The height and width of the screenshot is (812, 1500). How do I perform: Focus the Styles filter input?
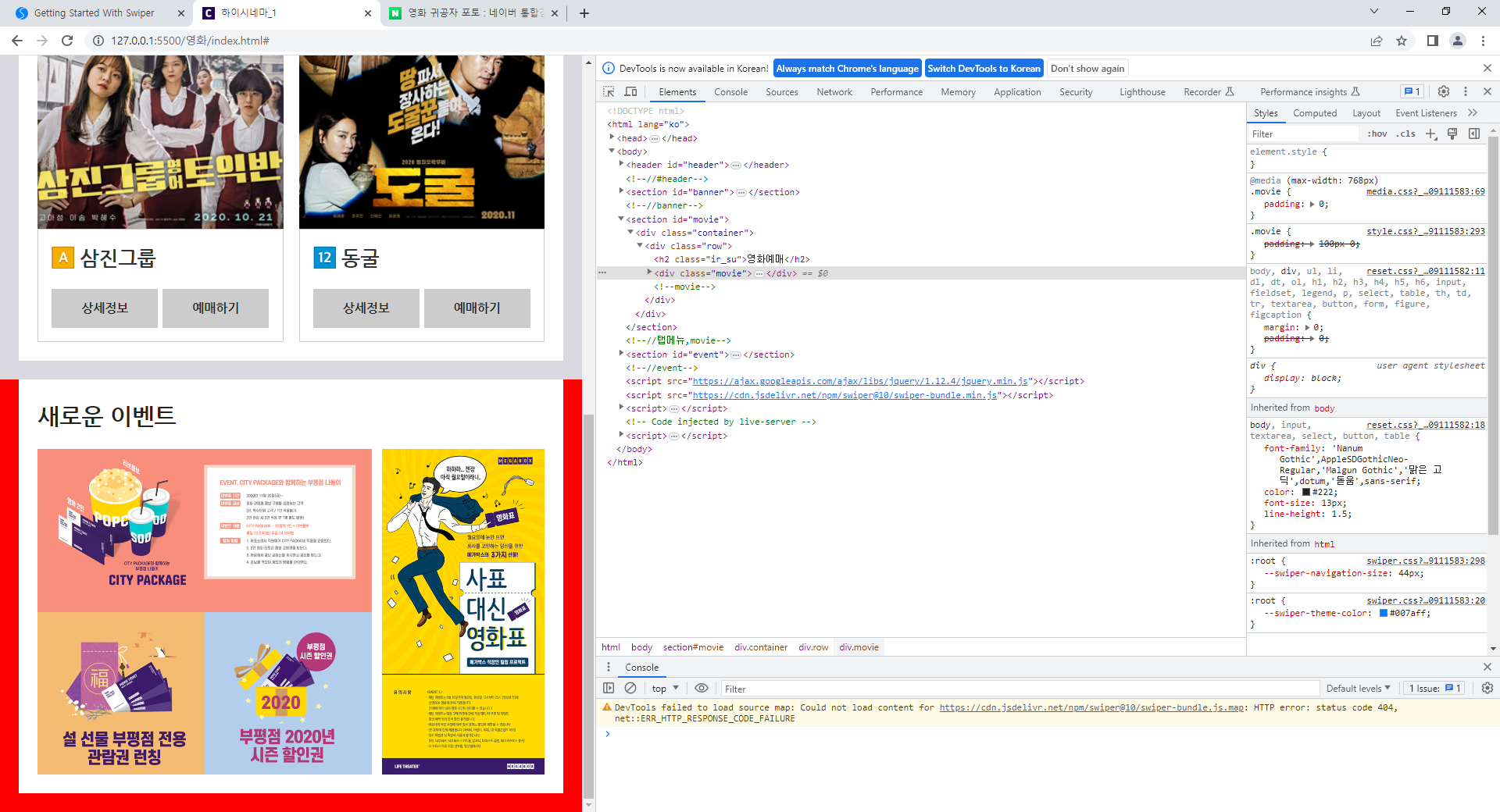(x=1303, y=134)
